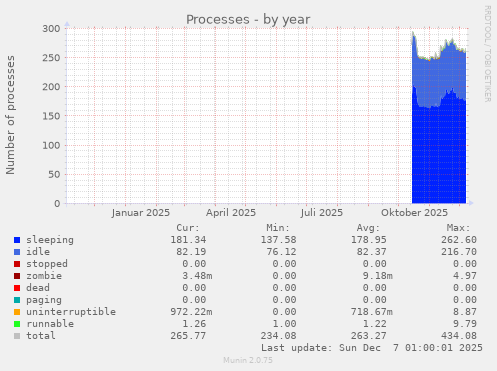Click the sleeping legend color swatch
Image resolution: width=497 pixels, height=371 pixels.
17,240
